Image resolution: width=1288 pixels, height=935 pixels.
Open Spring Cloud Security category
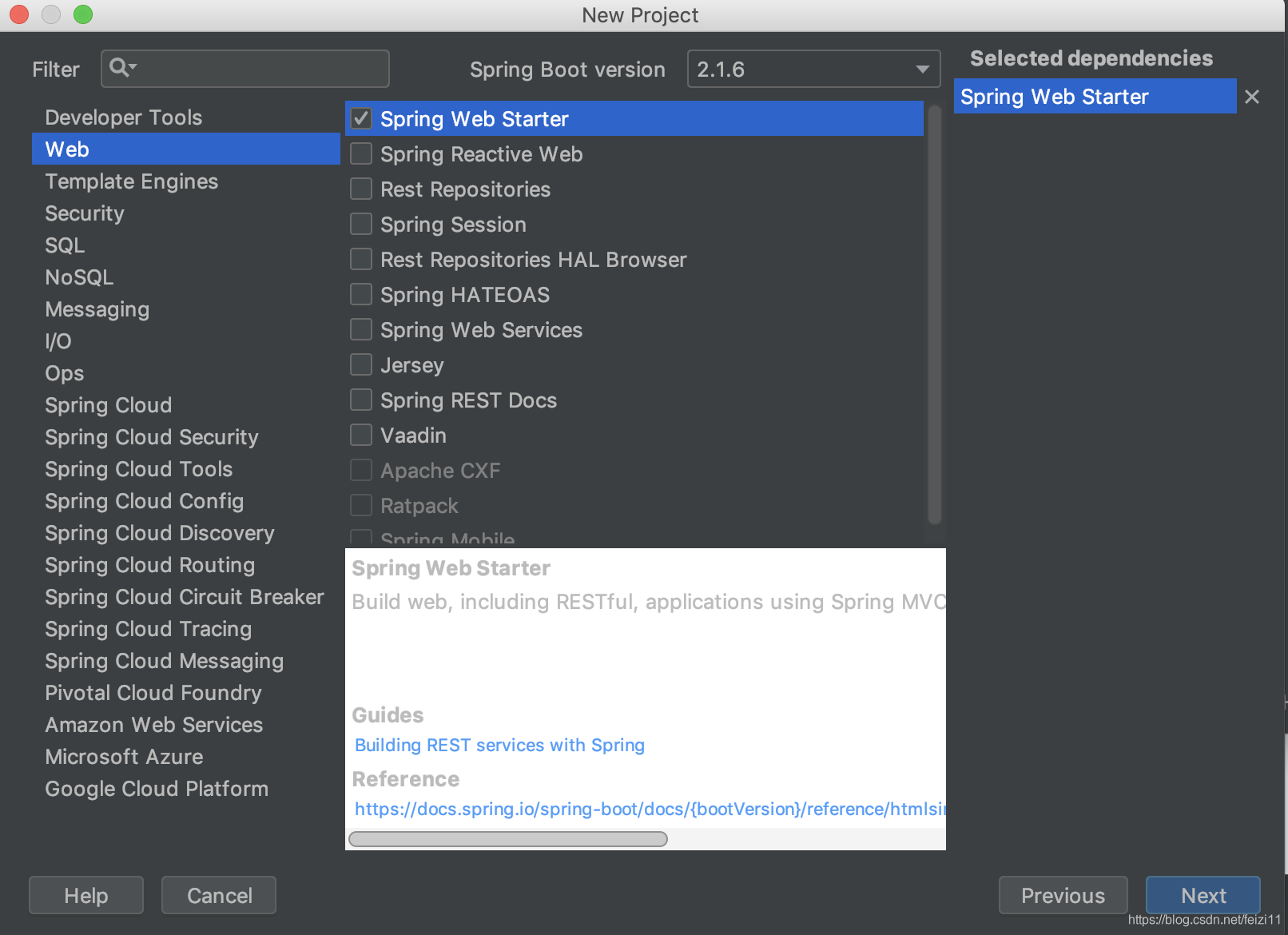pyautogui.click(x=185, y=437)
